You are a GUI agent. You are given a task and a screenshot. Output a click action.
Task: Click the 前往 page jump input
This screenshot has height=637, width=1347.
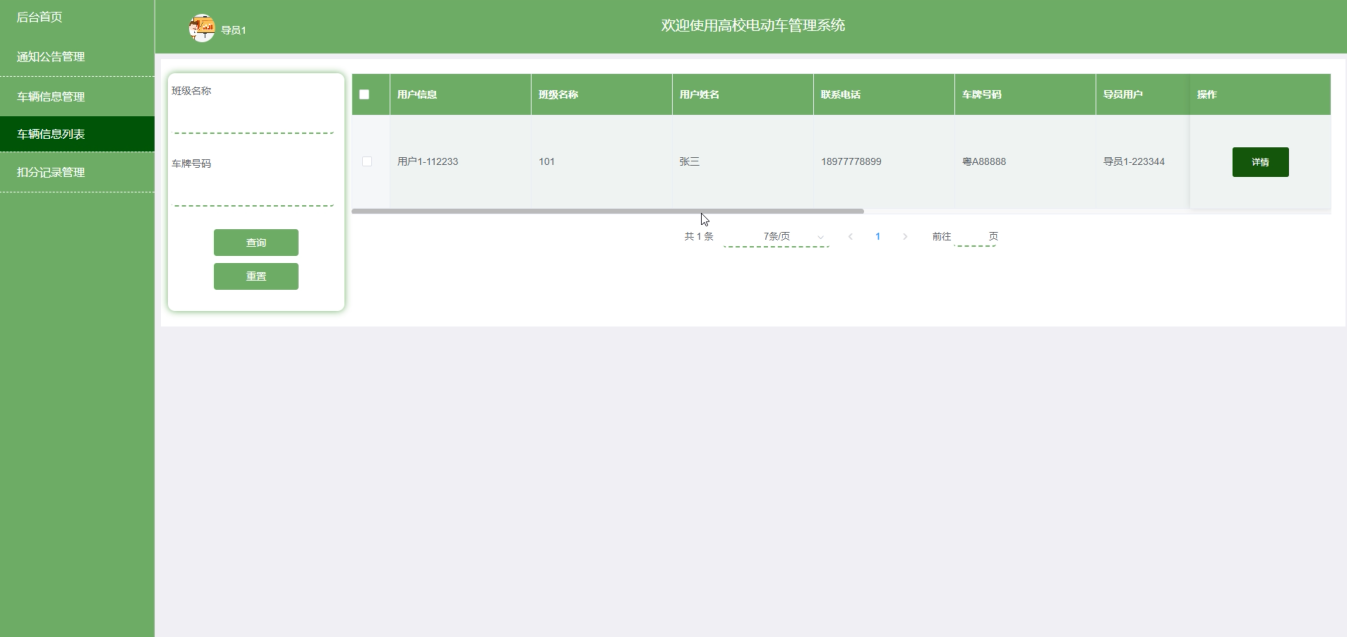976,237
